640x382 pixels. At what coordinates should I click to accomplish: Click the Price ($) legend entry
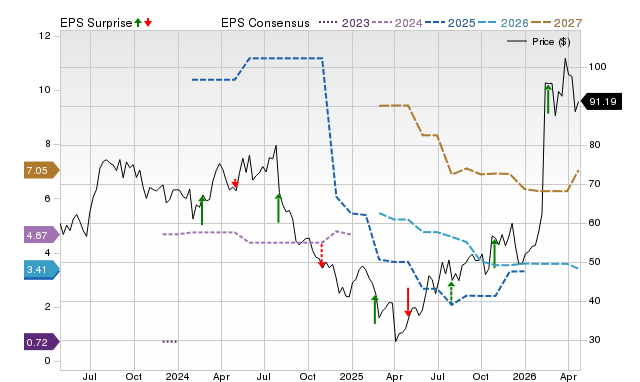(538, 42)
